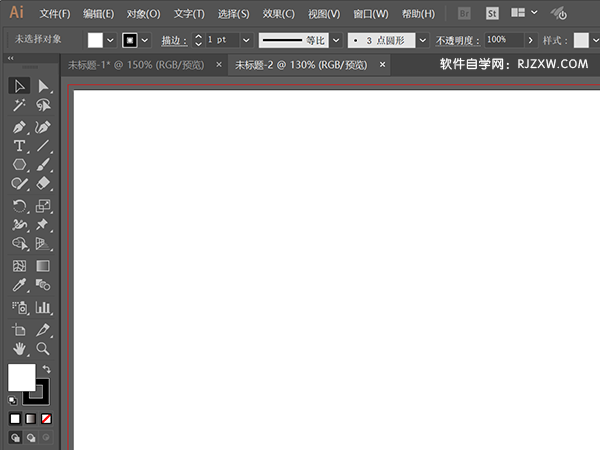Viewport: 600px width, 450px height.
Task: Open the 对象(O) menu
Action: click(x=143, y=14)
